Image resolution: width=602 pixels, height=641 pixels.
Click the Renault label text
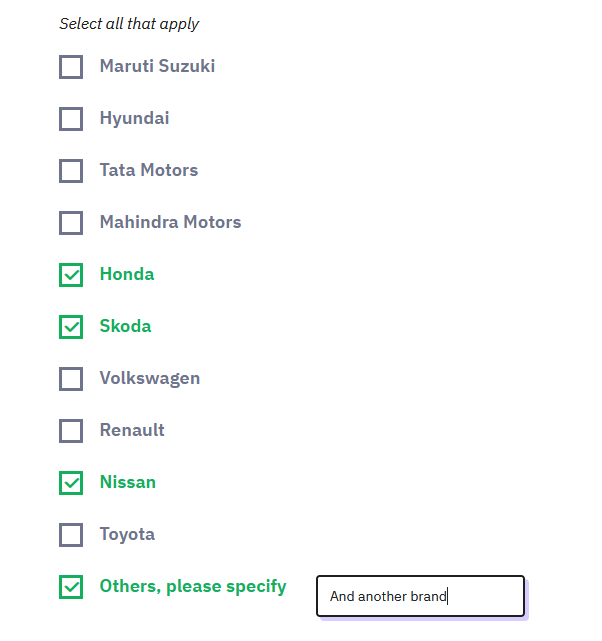[132, 430]
